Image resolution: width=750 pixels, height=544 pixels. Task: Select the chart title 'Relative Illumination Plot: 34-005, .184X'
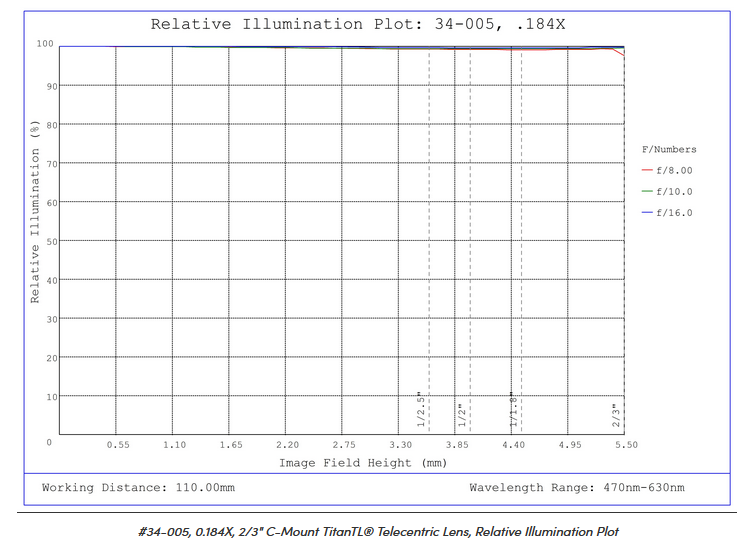(x=357, y=24)
